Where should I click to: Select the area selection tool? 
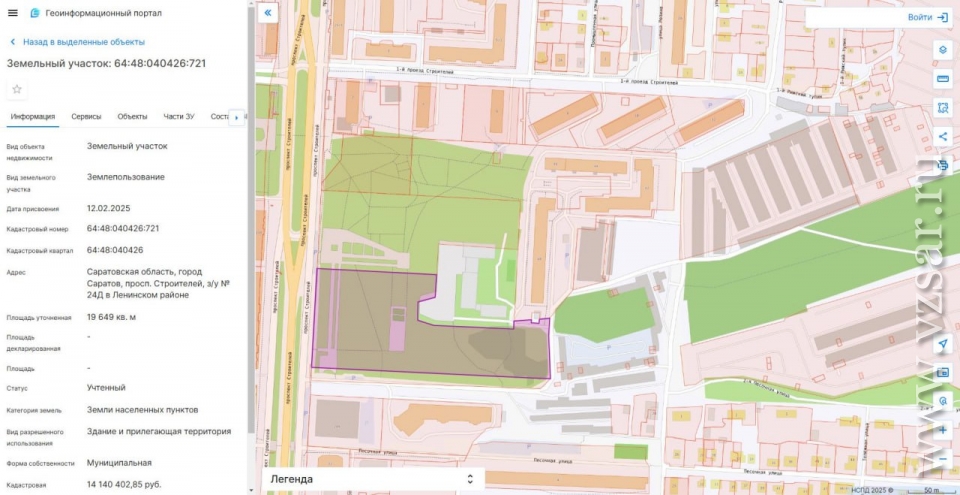click(x=943, y=108)
